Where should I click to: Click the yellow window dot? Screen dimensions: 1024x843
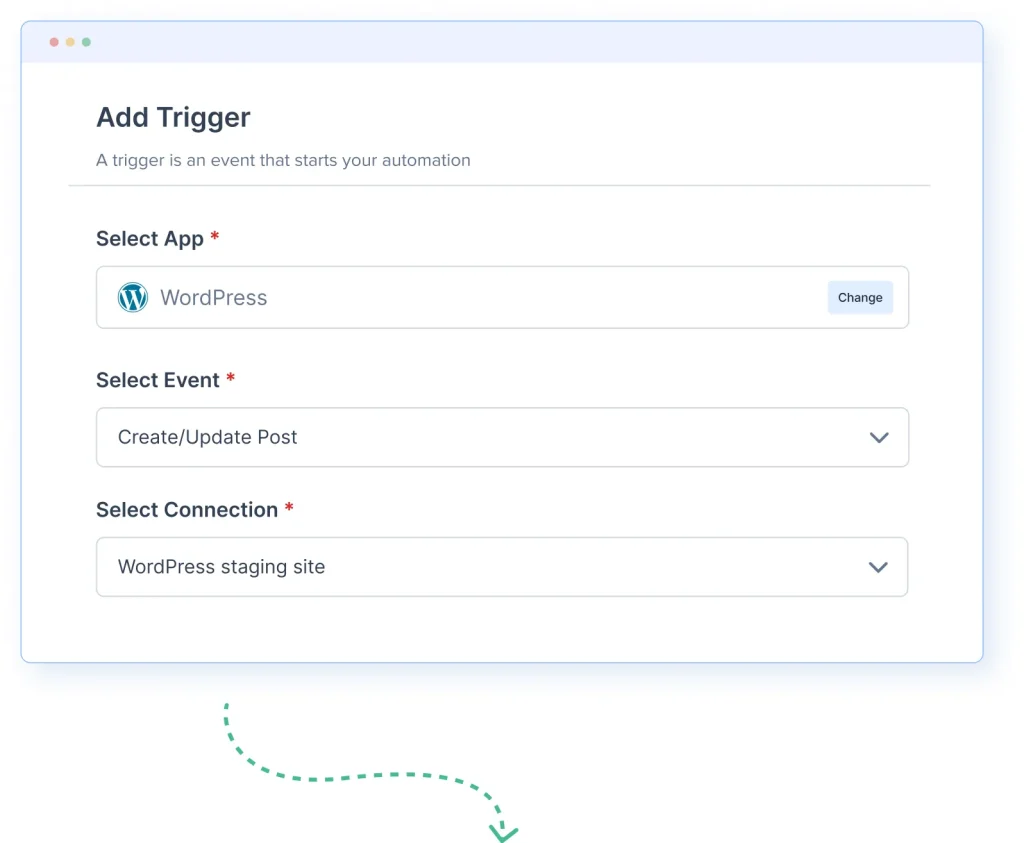pos(70,42)
